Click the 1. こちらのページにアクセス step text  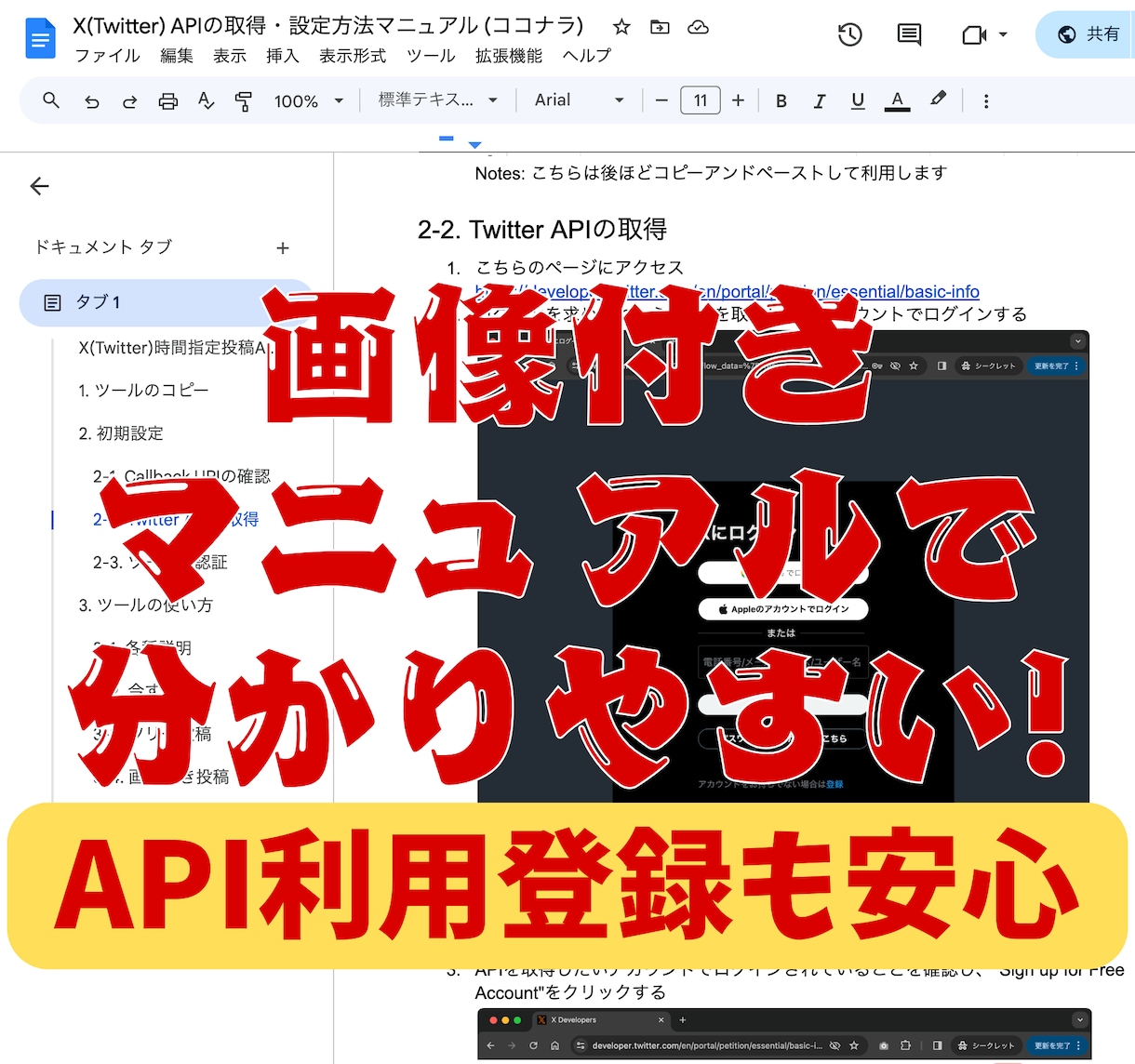tap(580, 268)
